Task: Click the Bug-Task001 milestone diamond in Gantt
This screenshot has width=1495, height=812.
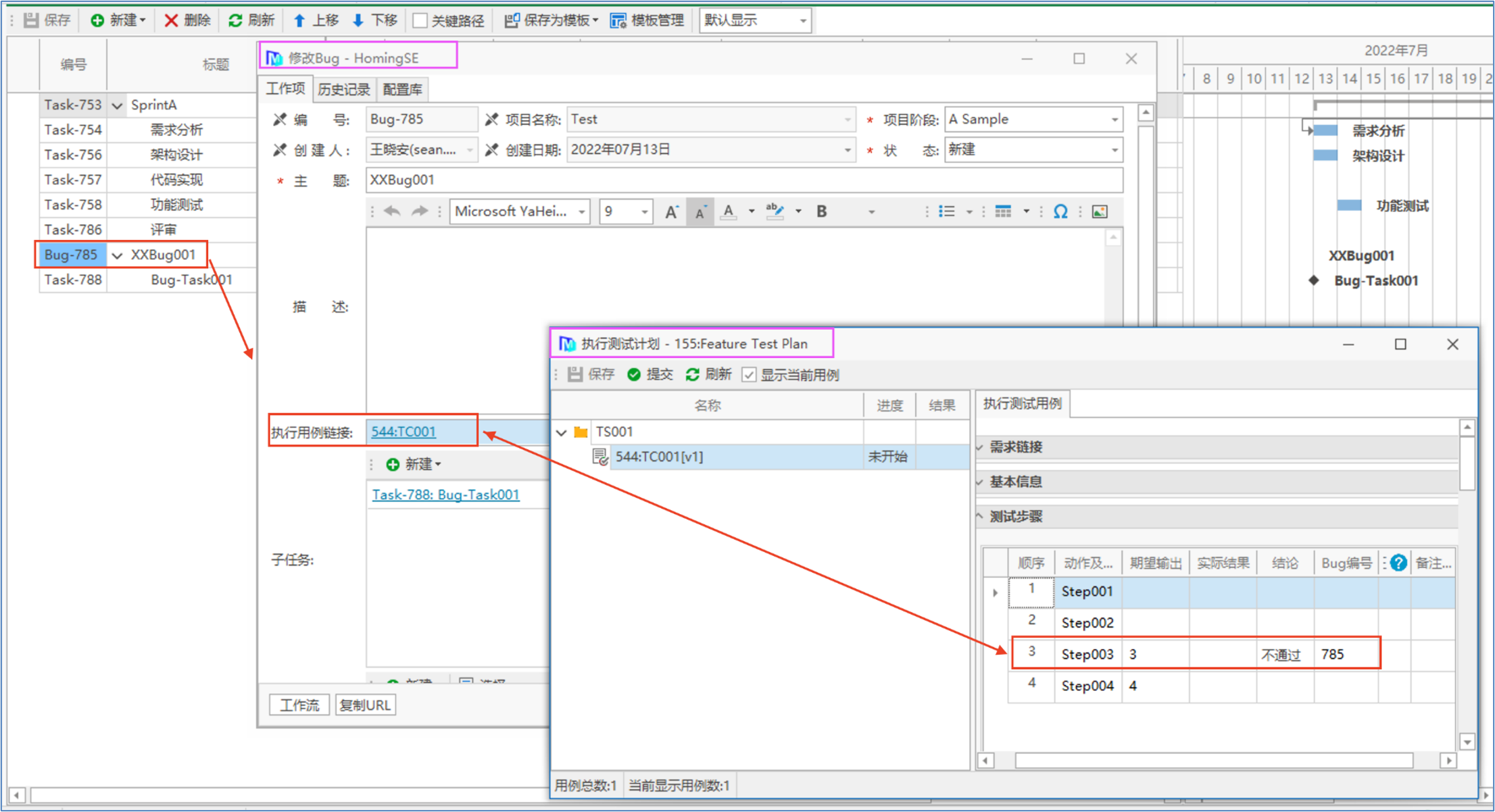Action: [x=1314, y=280]
